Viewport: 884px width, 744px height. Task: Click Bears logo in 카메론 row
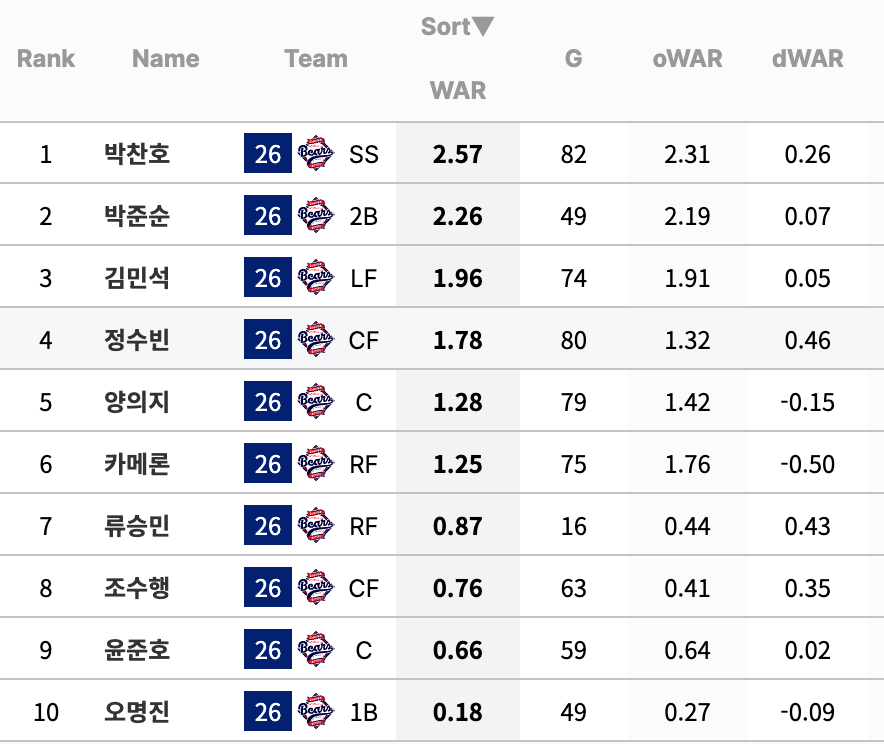pos(315,463)
